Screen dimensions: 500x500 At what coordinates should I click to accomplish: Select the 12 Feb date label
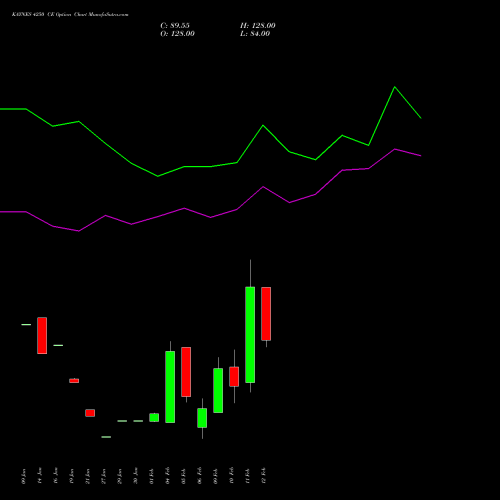(264, 476)
